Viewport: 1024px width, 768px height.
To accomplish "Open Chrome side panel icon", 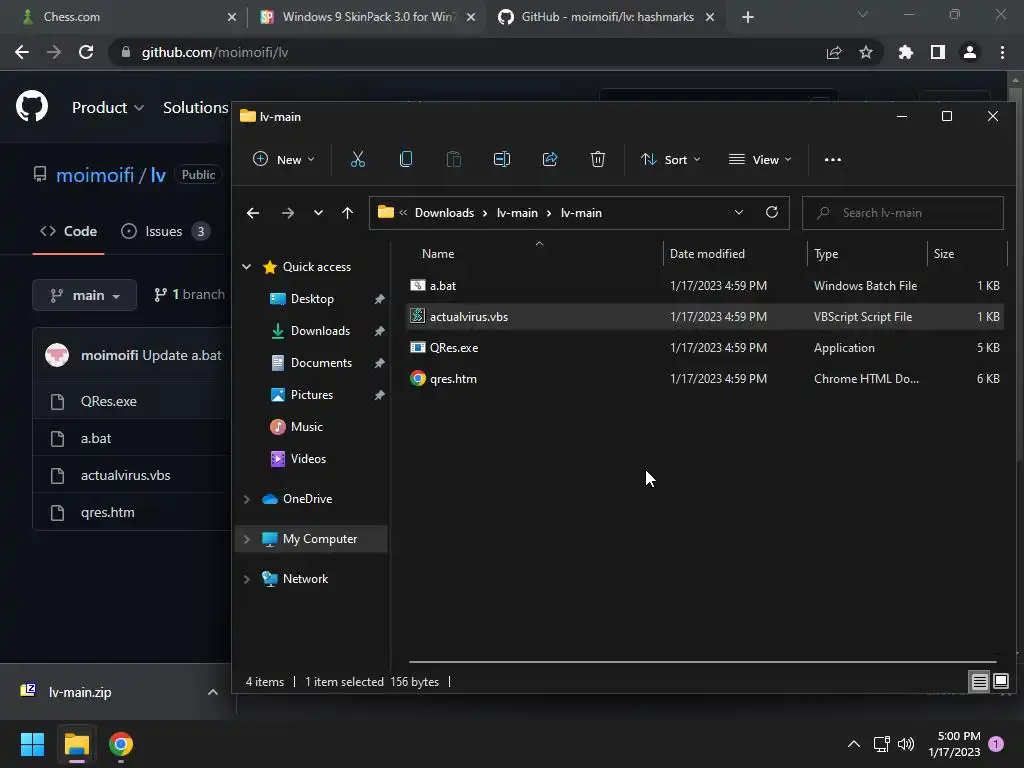I will [938, 52].
